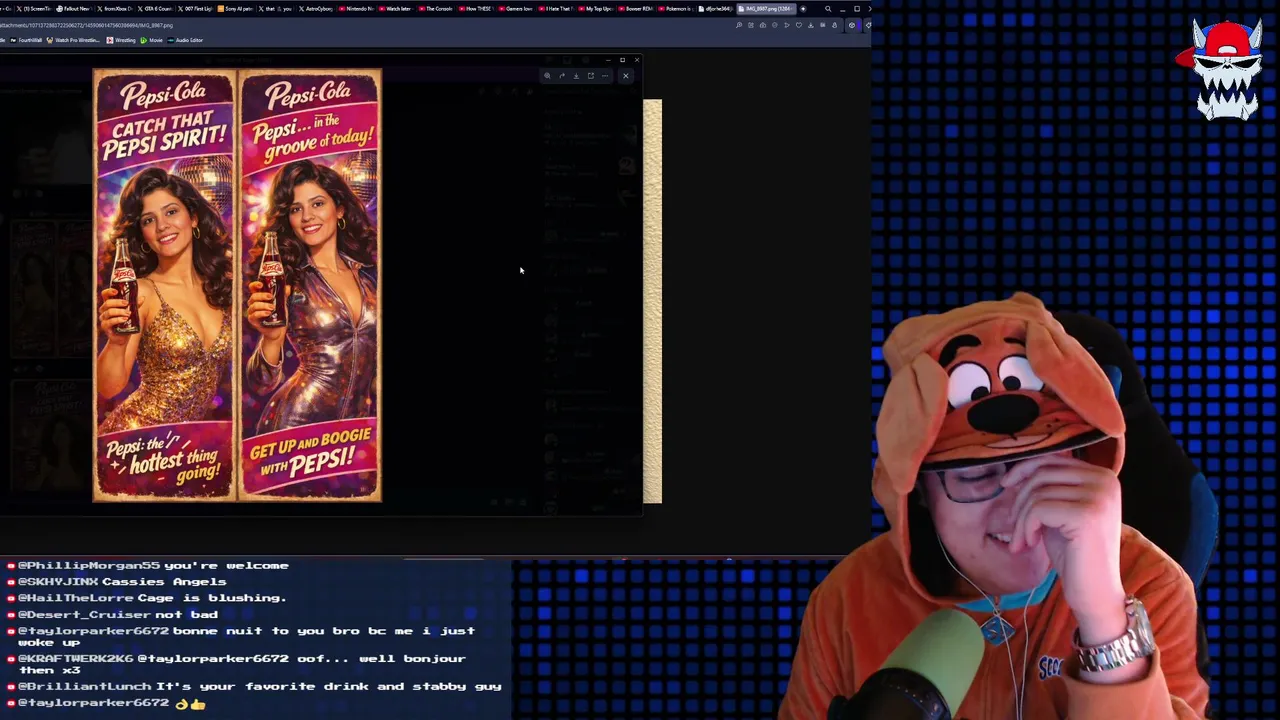Switch to the Bowser REM browser tab
The height and width of the screenshot is (720, 1280).
tap(636, 8)
